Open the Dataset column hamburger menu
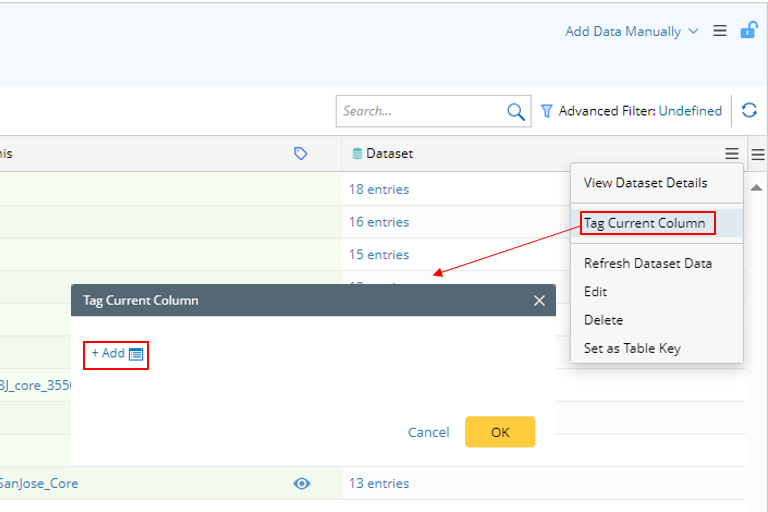 point(732,154)
